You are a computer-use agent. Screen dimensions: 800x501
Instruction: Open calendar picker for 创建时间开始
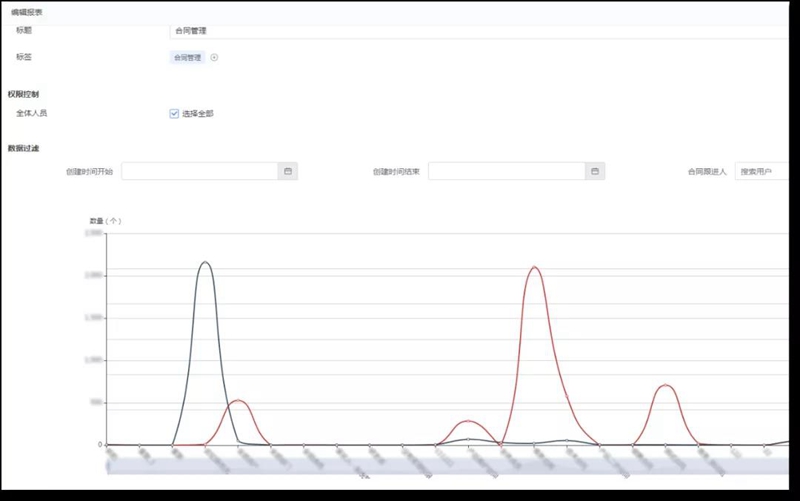288,172
